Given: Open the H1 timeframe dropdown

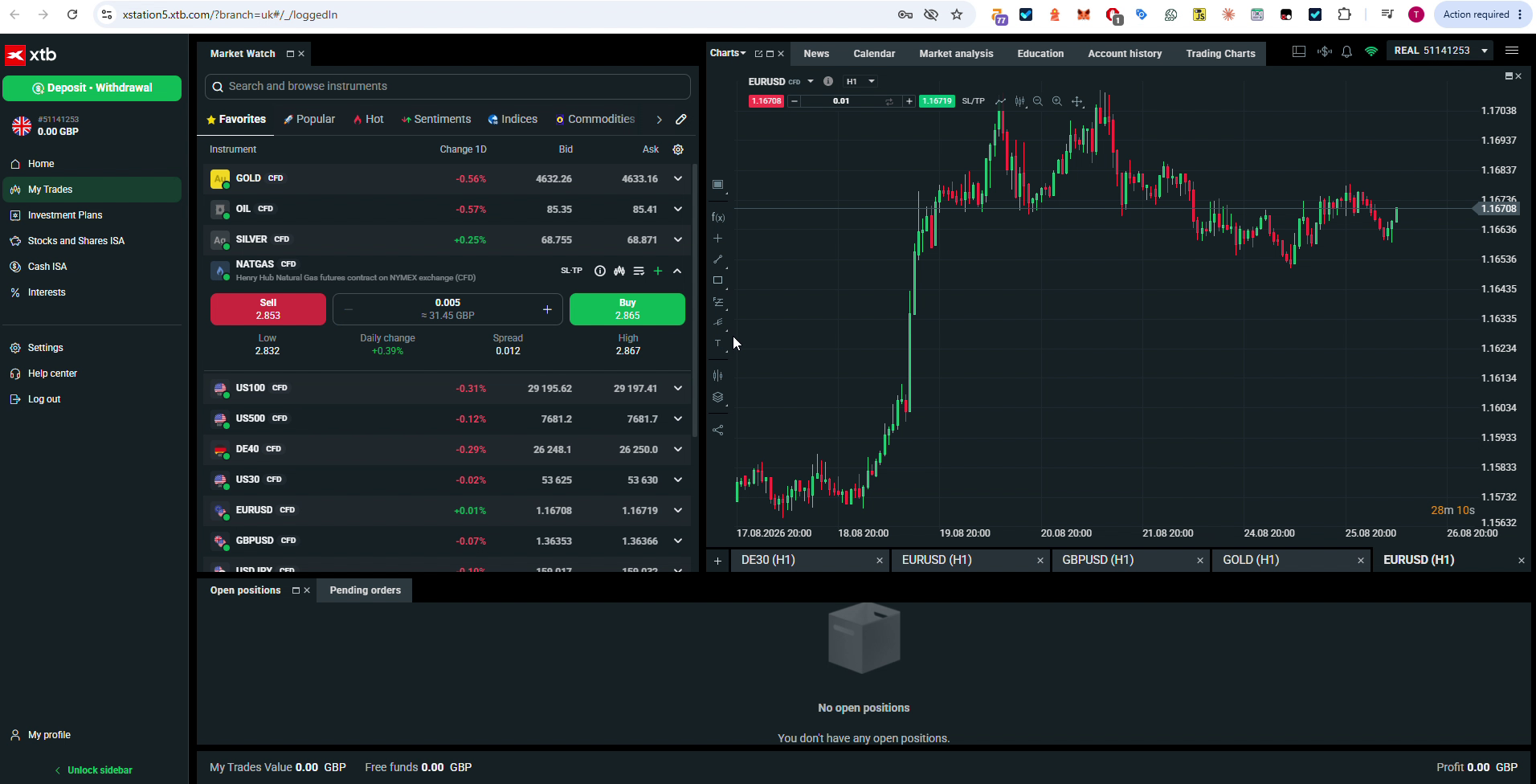Looking at the screenshot, I should point(861,81).
